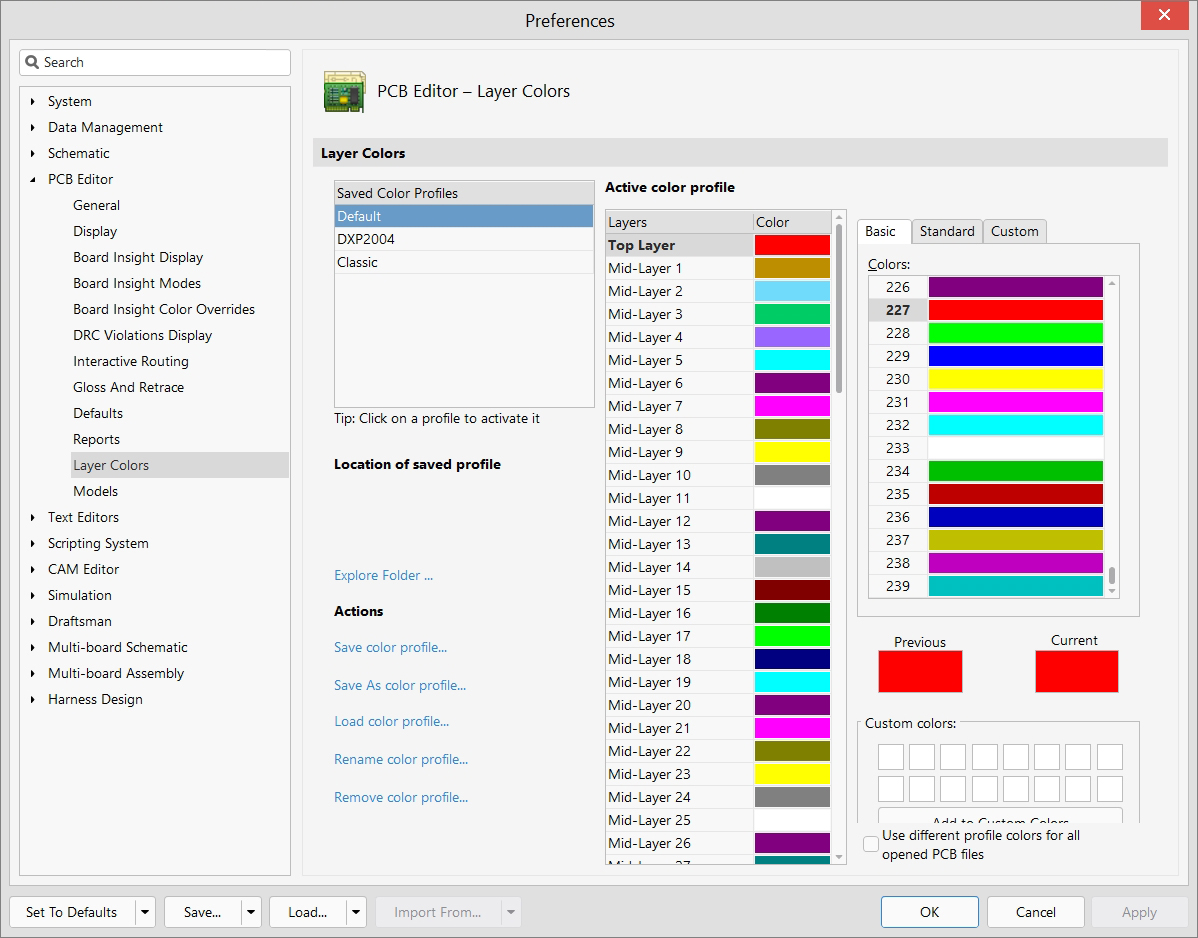Expand the Multi-board Schematic category
Image resolution: width=1198 pixels, height=938 pixels.
point(32,647)
